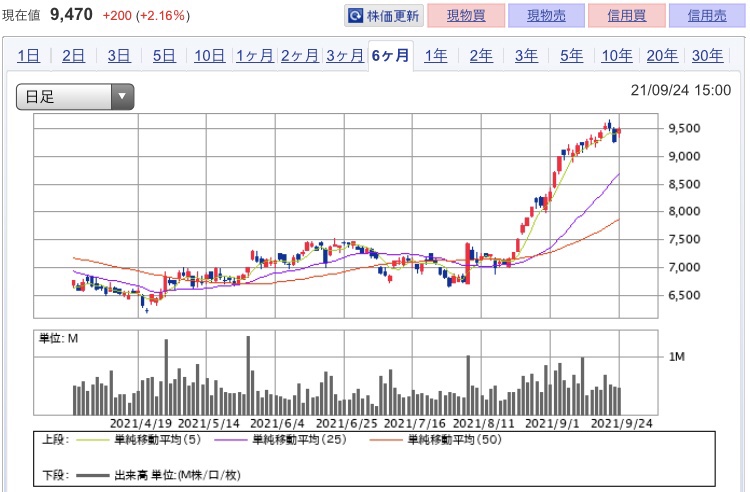Click the 7,500 price axis label
The height and width of the screenshot is (492, 750).
[684, 239]
